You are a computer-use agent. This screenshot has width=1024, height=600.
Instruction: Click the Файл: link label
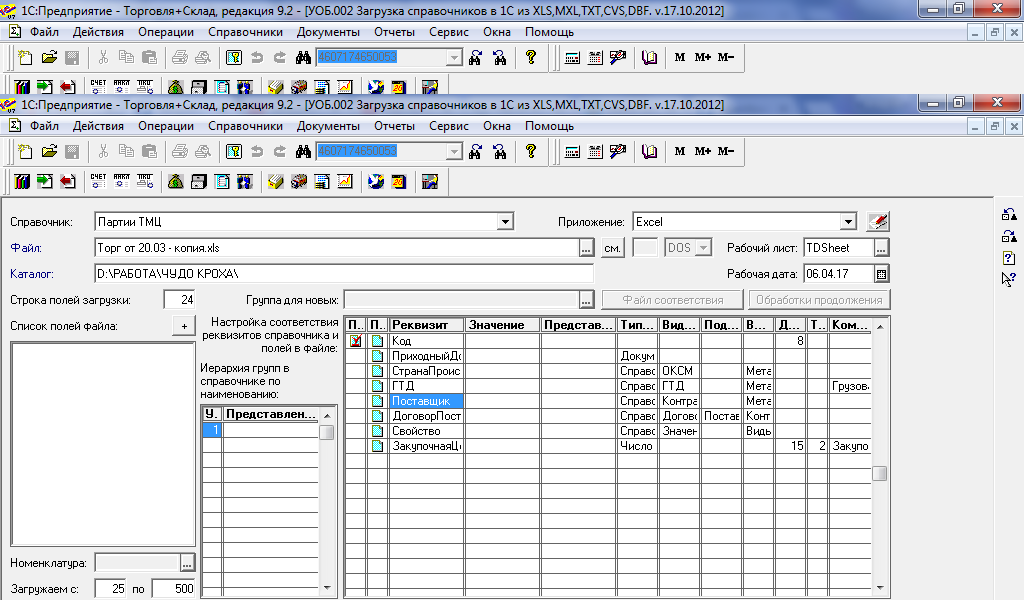[x=25, y=248]
